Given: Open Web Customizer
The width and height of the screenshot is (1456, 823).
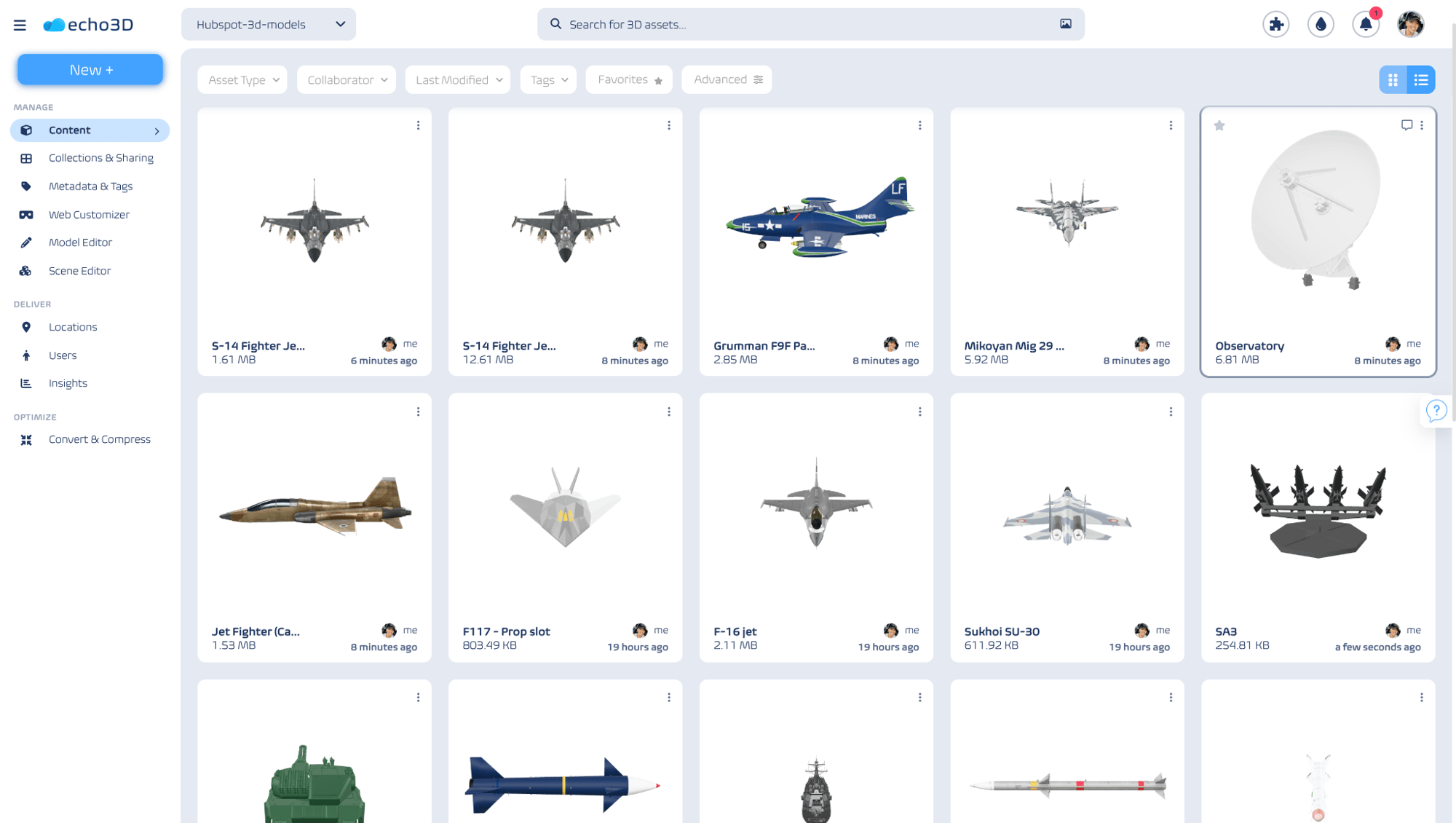Looking at the screenshot, I should click(90, 215).
